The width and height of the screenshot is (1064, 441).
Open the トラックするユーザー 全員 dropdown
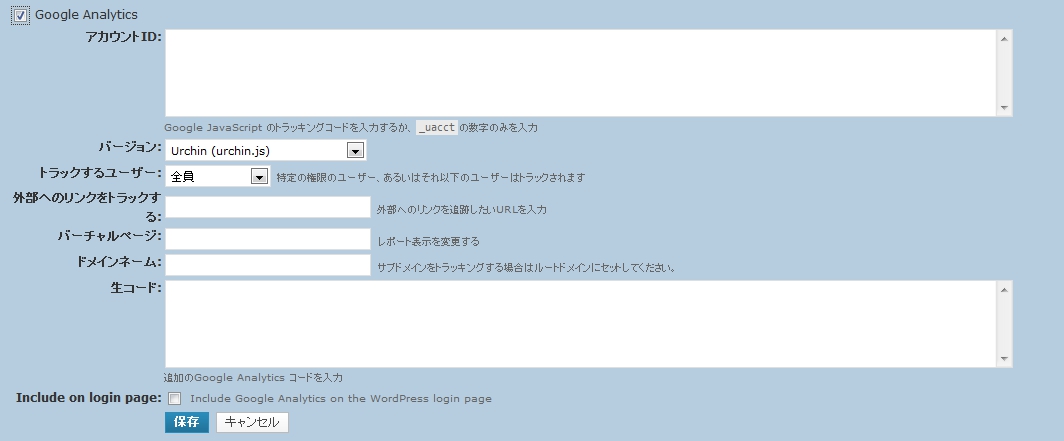(218, 176)
